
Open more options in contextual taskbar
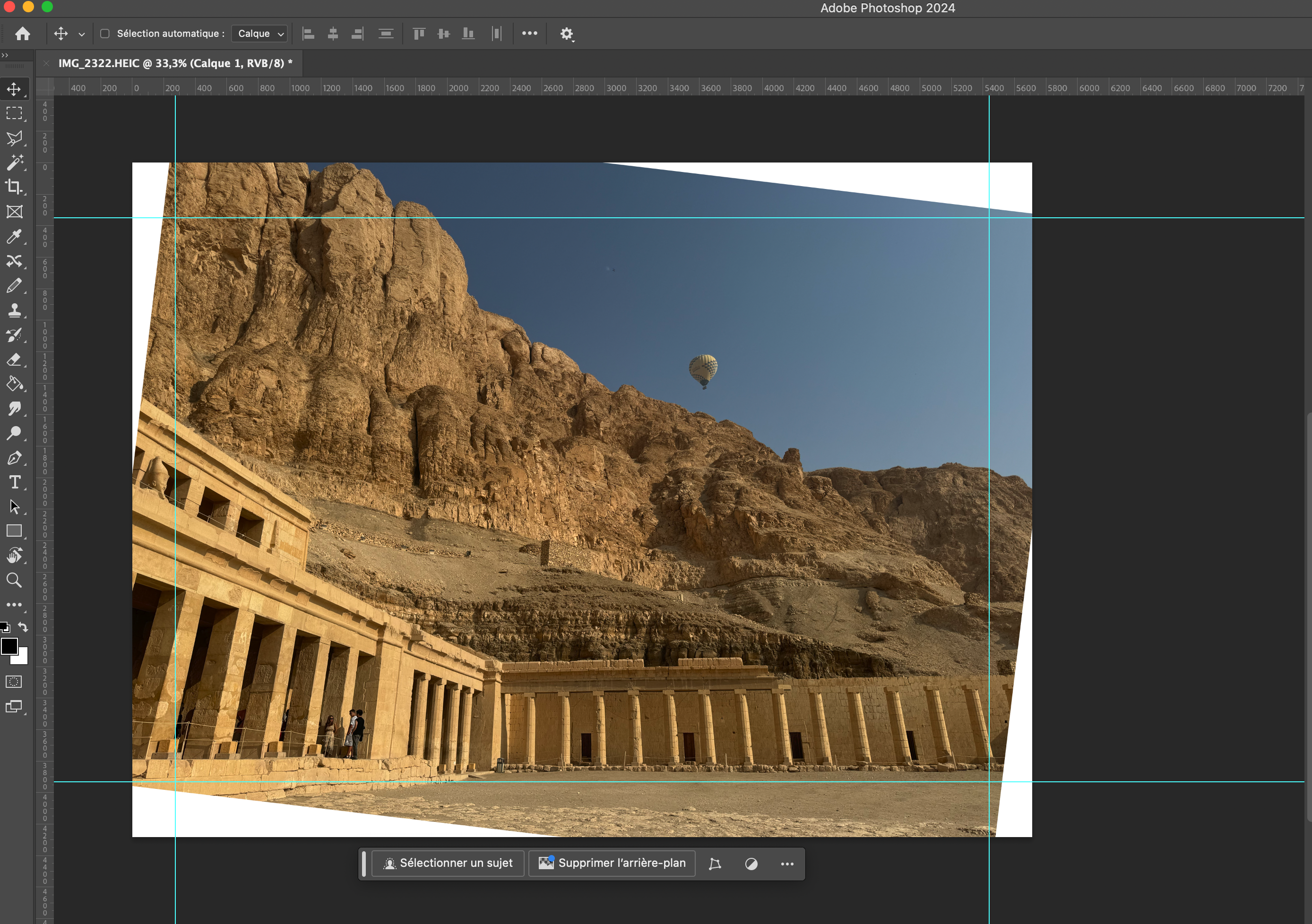(787, 864)
